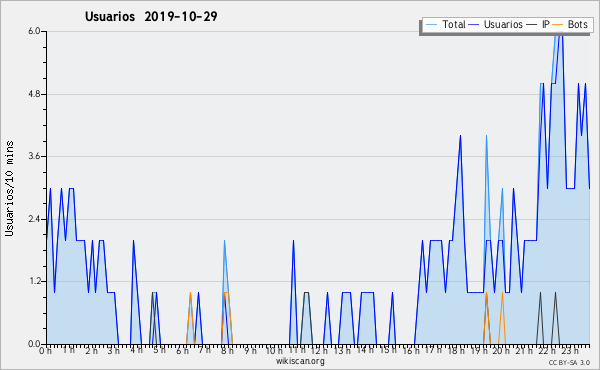Screen dimensions: 600x370
Task: Click the '8 h' x-axis label
Action: click(227, 350)
